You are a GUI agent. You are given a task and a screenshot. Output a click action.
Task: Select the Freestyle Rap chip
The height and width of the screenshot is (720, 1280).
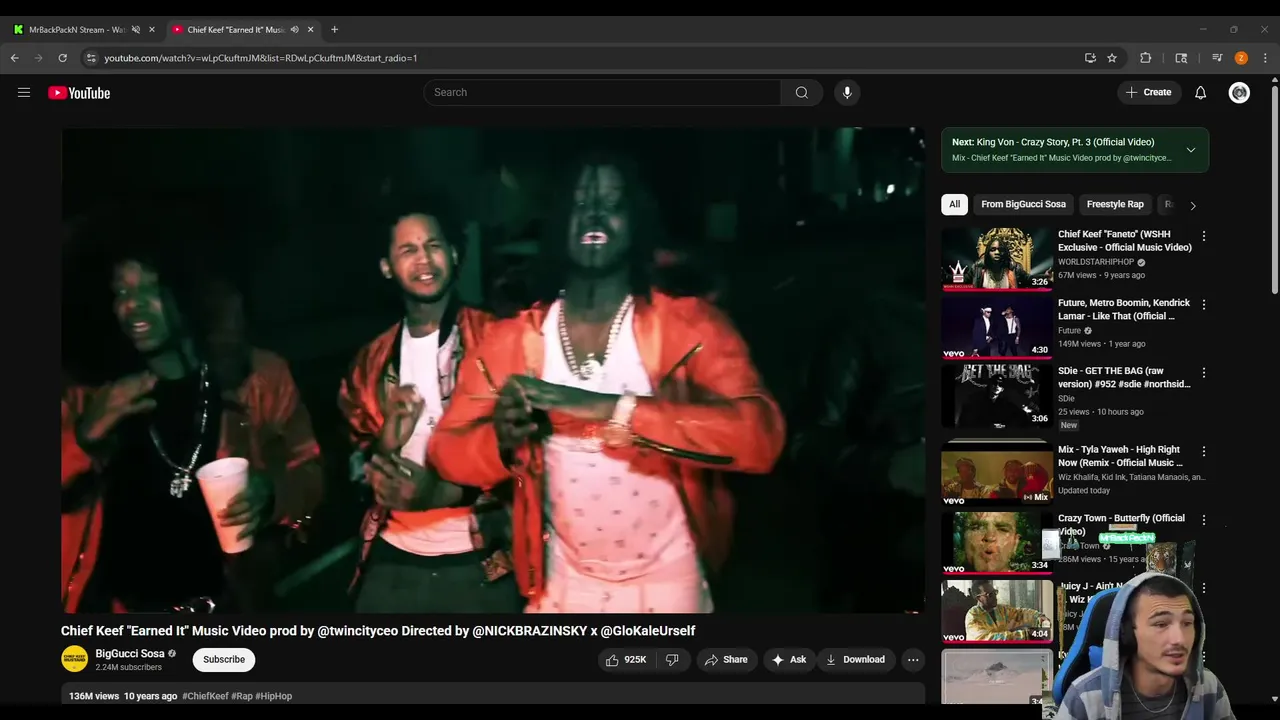click(x=1115, y=204)
